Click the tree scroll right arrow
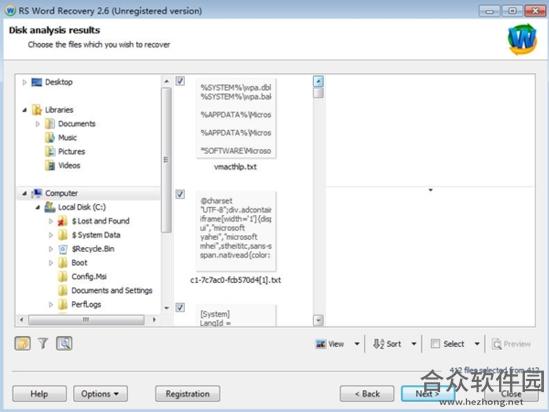The height and width of the screenshot is (412, 549). click(x=154, y=320)
